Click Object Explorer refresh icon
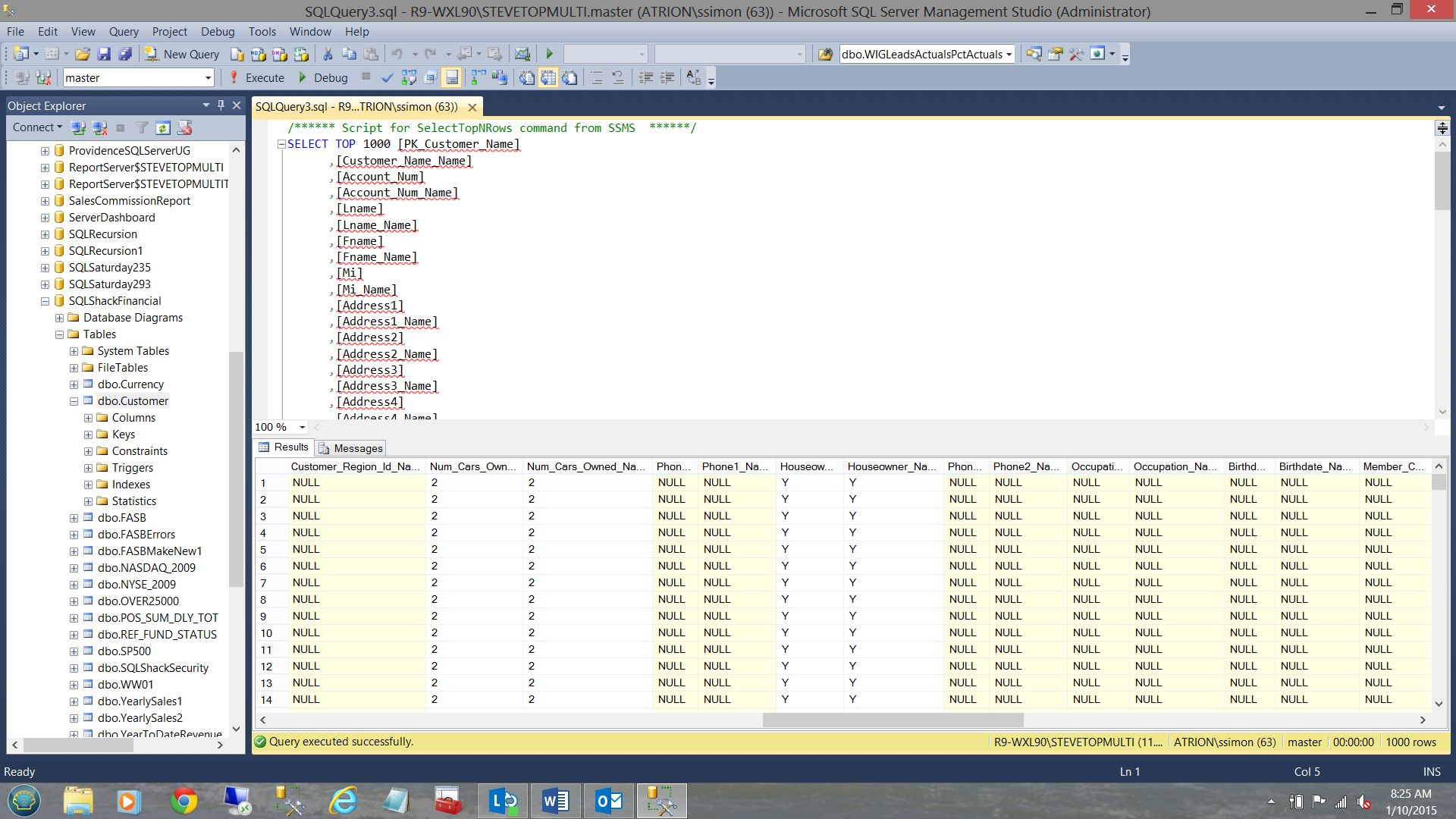 [x=163, y=127]
